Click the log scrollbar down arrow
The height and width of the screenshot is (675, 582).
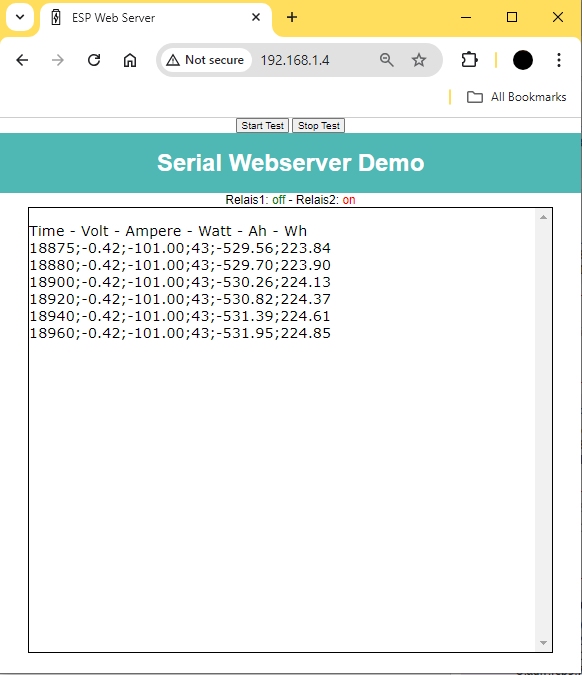click(543, 643)
